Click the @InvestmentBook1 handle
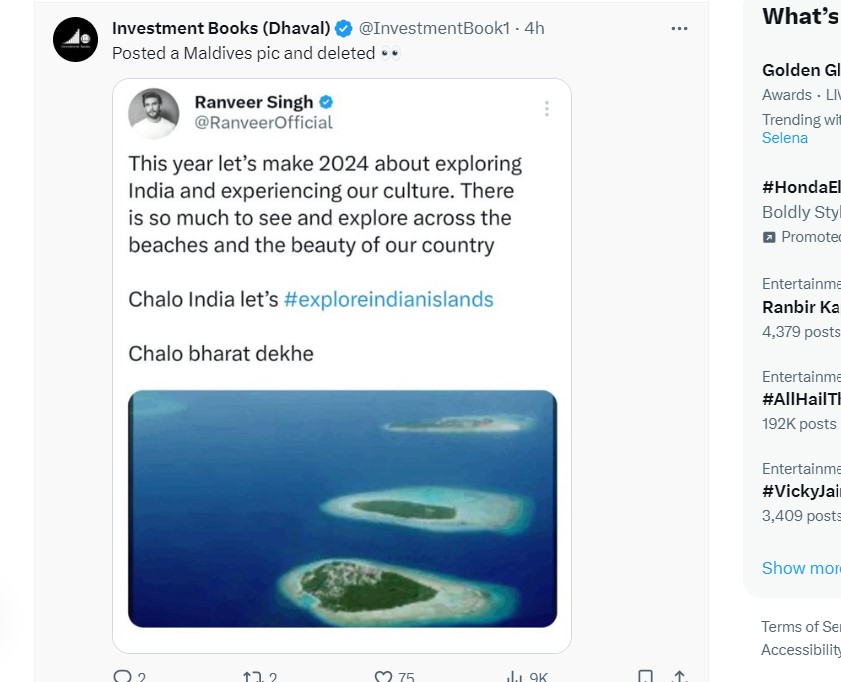Screen dimensions: 841x682 point(434,28)
